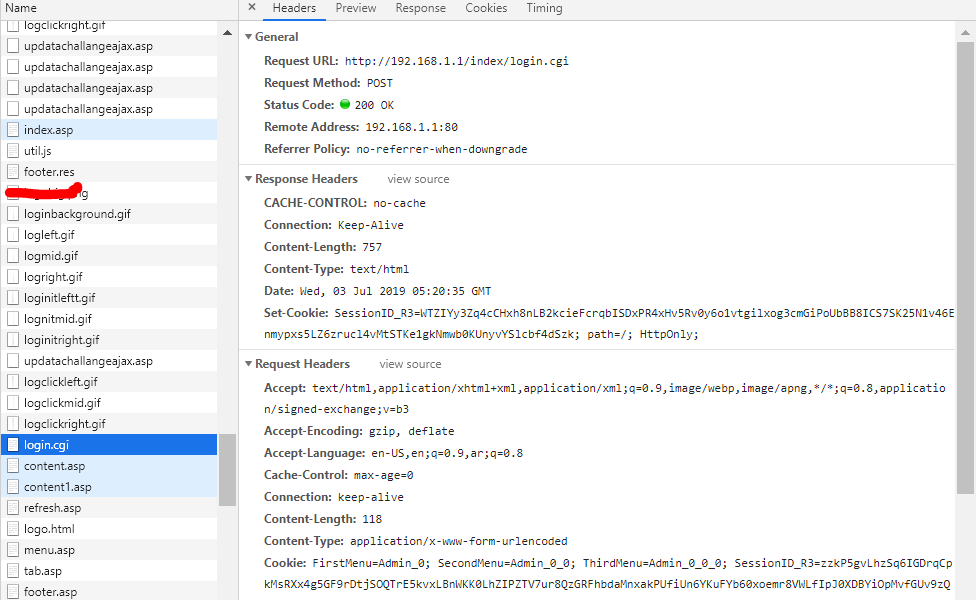Screen dimensions: 976x600
Task: Click the image icon next to loginbackground.gif
Action: (x=13, y=213)
